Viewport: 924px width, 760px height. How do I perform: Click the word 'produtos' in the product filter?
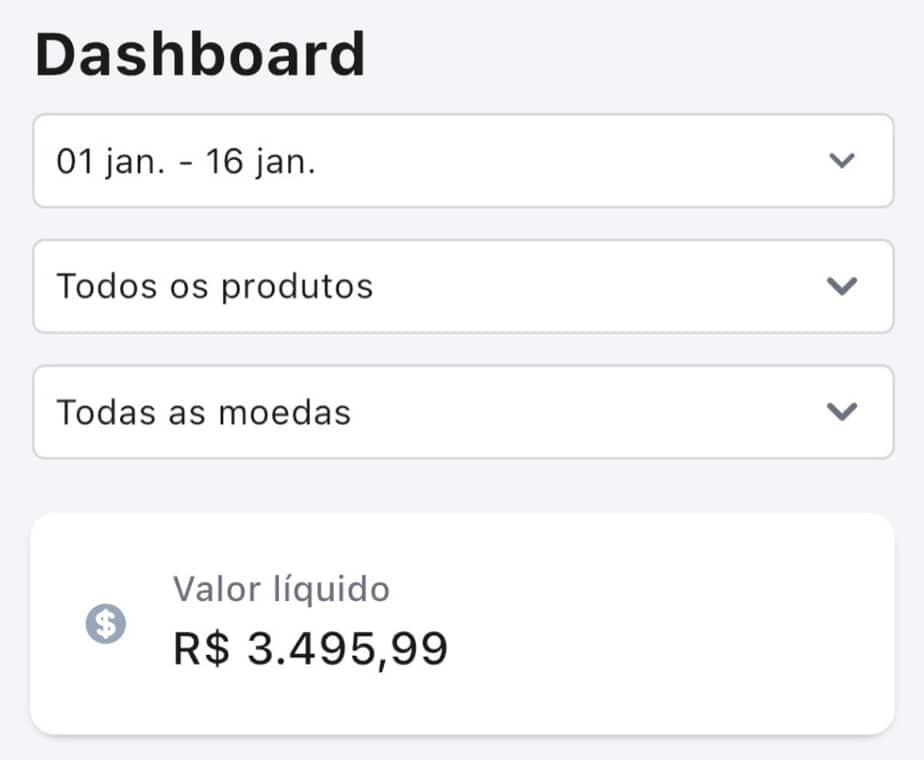tap(297, 287)
